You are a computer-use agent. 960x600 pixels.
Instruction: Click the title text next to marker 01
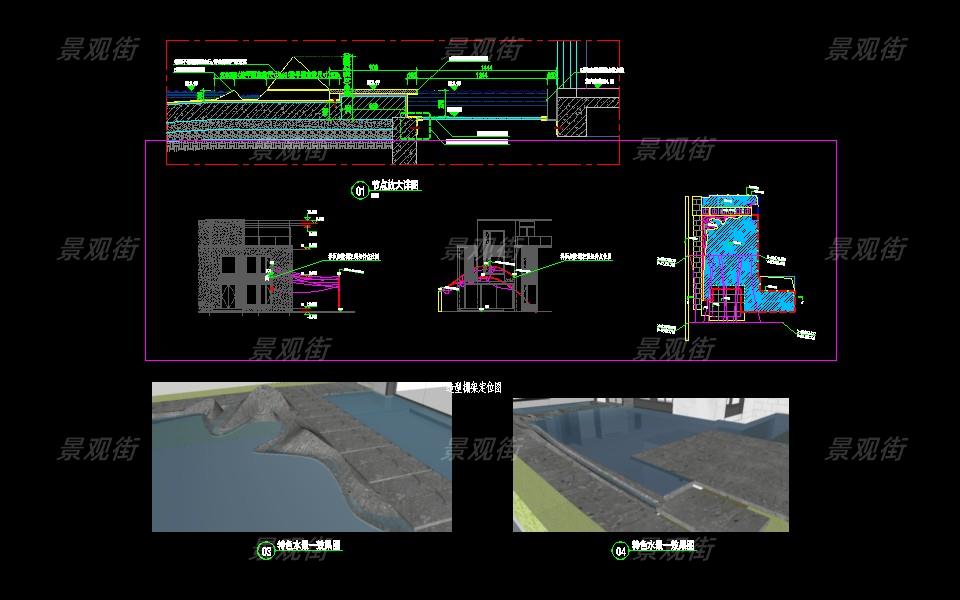click(x=396, y=186)
